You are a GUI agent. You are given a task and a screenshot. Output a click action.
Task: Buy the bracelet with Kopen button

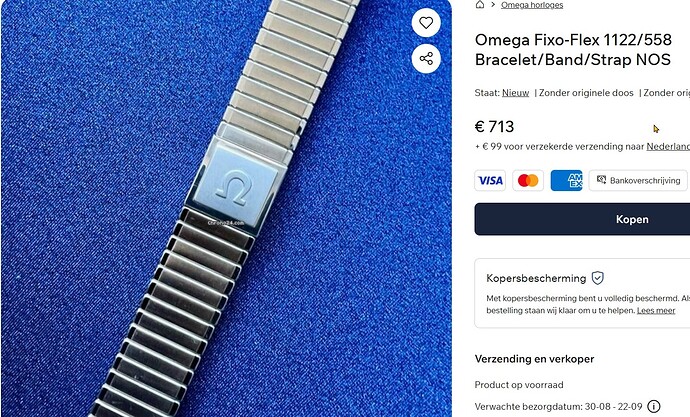click(x=582, y=219)
